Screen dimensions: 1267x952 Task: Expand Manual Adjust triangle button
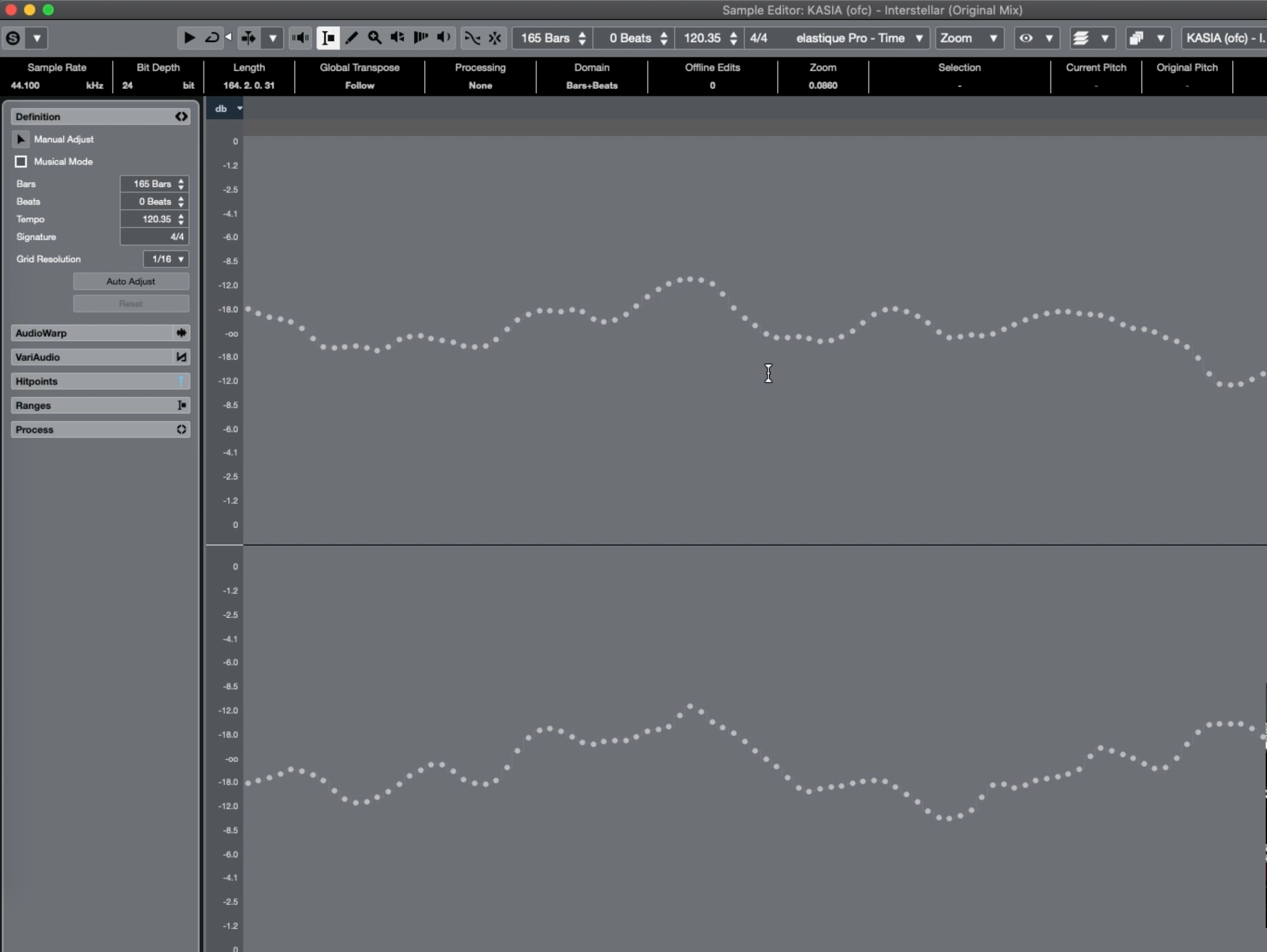click(x=21, y=139)
